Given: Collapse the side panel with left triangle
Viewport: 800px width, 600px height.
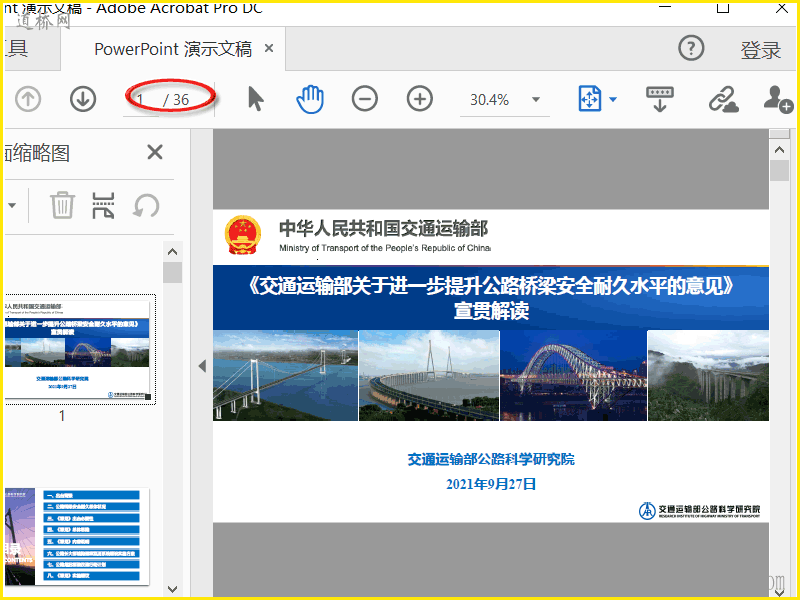Looking at the screenshot, I should tap(202, 366).
